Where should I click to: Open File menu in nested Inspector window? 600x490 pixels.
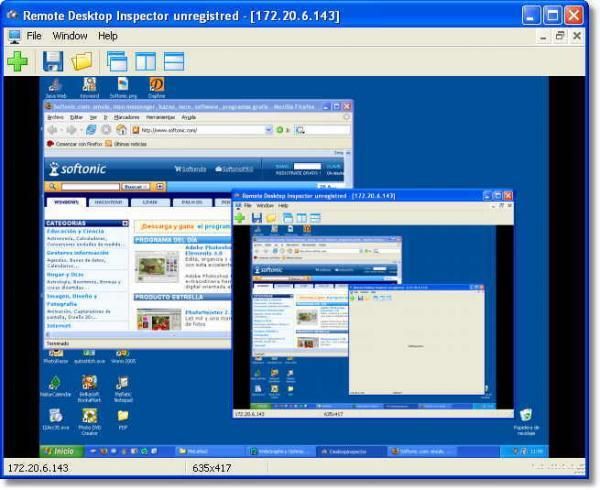pyautogui.click(x=248, y=205)
